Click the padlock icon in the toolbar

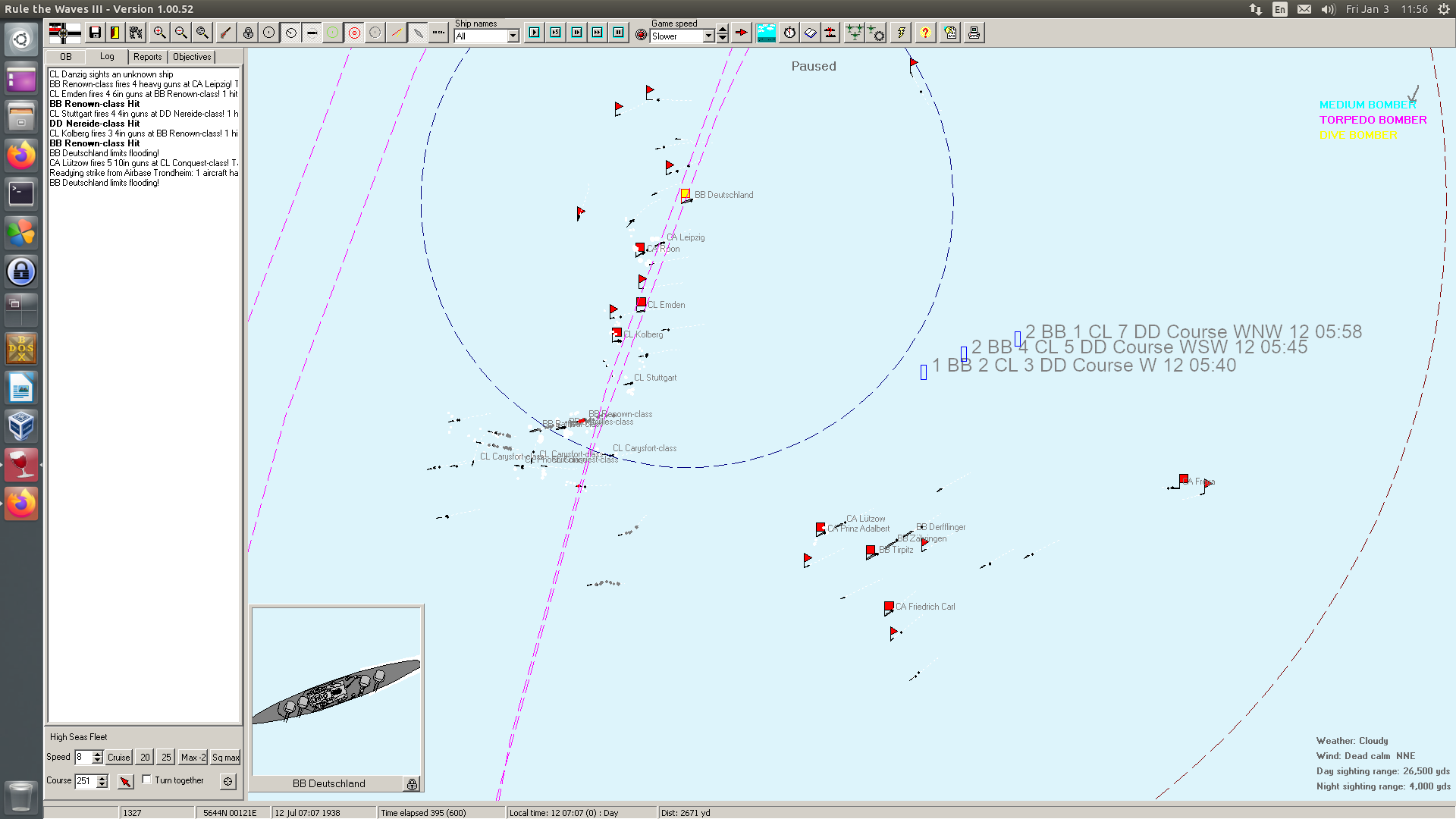(248, 33)
